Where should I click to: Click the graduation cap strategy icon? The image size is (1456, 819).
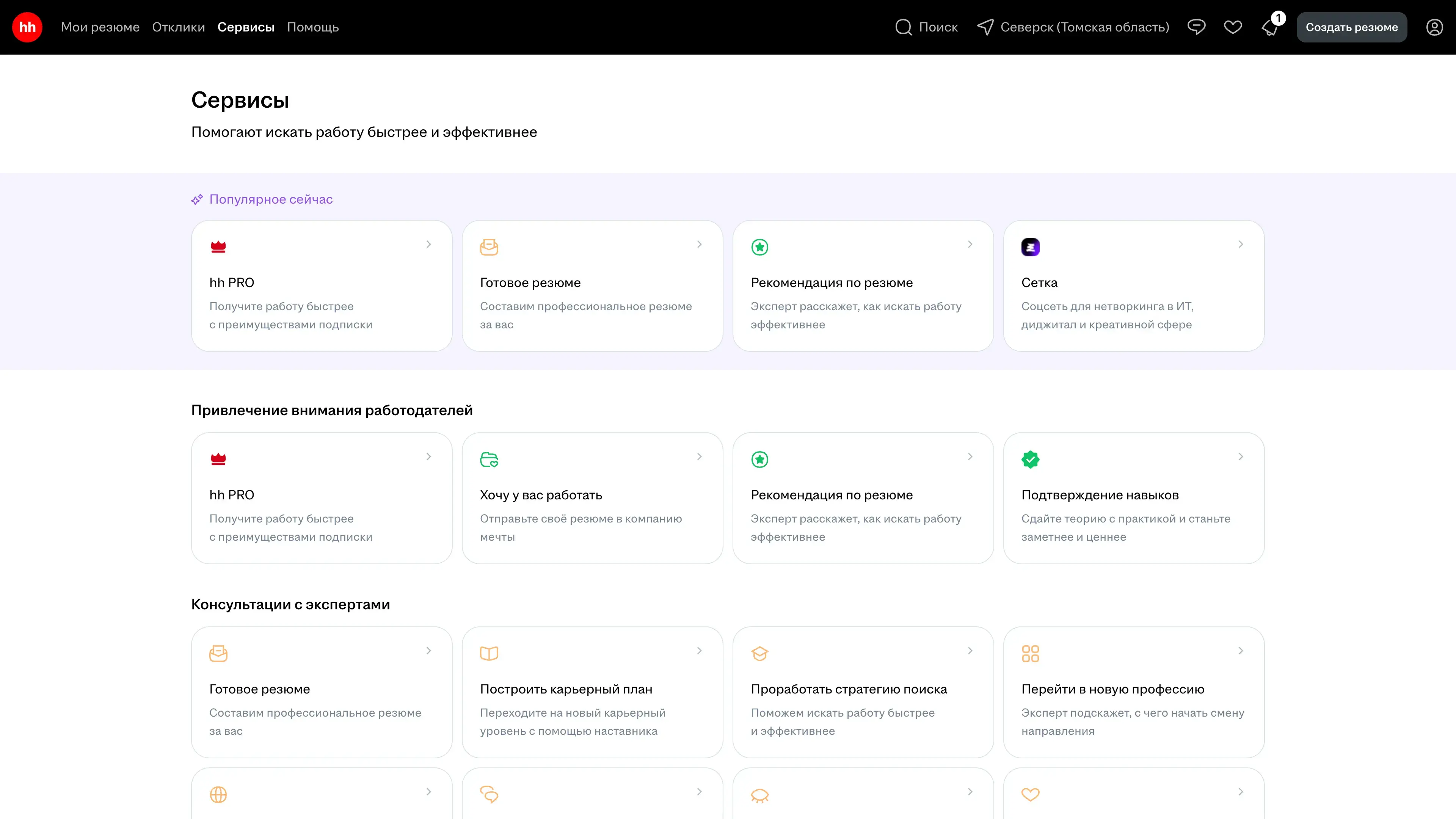click(x=759, y=653)
